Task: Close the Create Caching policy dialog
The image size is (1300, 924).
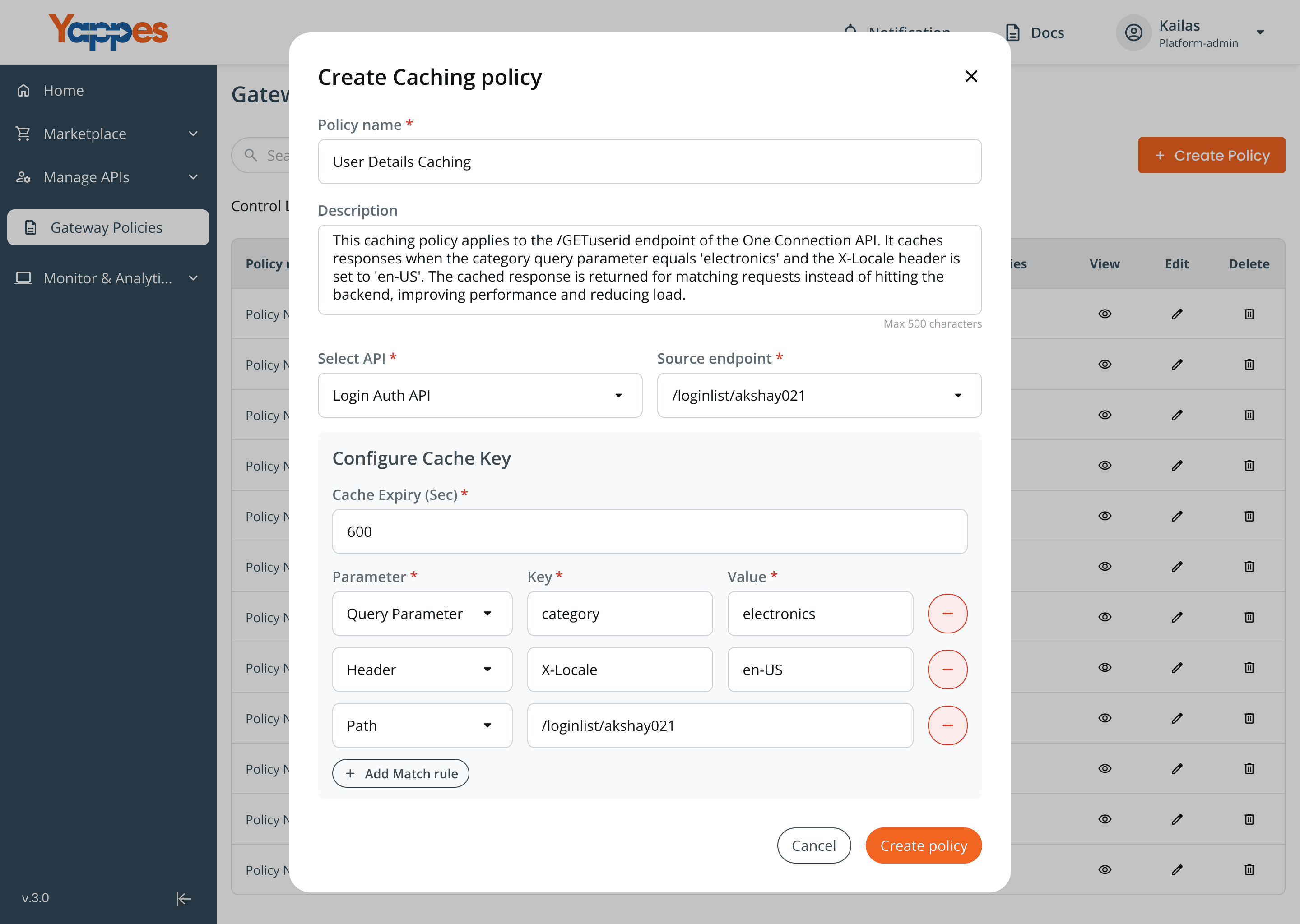Action: [x=971, y=76]
